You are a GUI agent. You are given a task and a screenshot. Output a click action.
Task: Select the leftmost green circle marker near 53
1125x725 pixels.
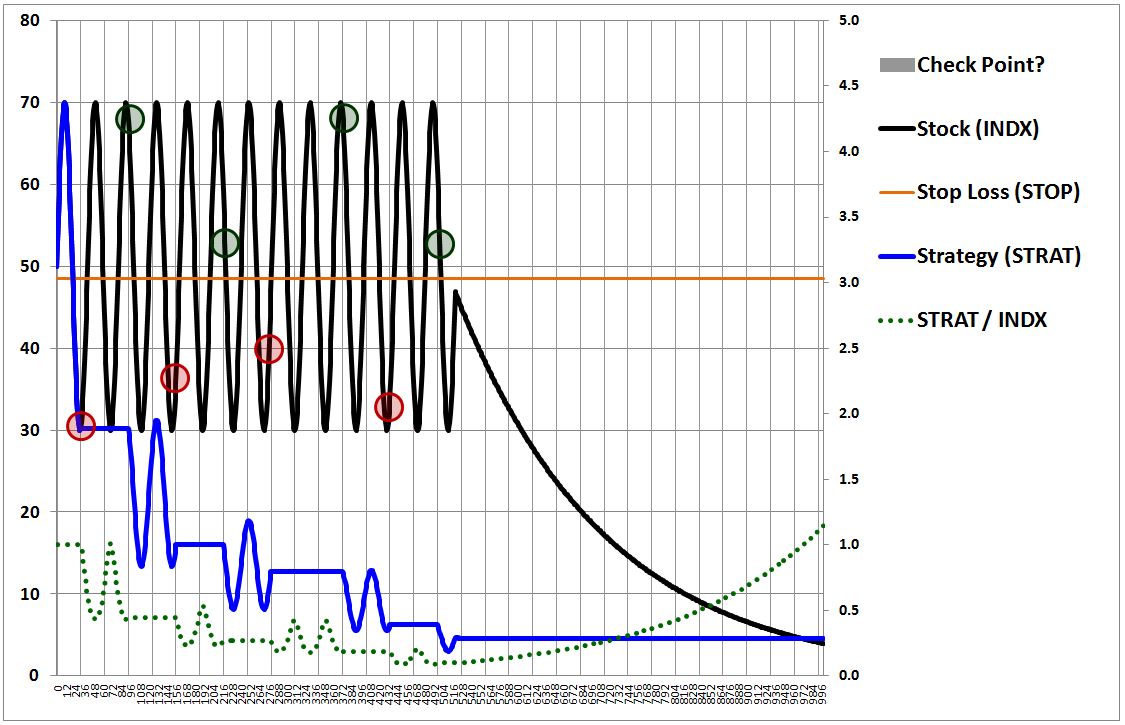[225, 242]
